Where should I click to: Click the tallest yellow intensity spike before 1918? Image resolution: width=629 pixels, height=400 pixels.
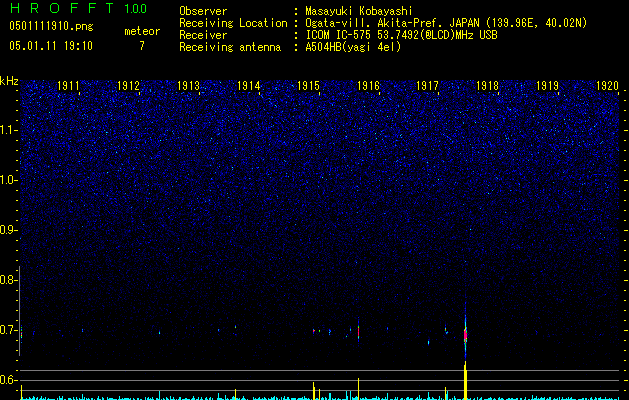point(465,380)
